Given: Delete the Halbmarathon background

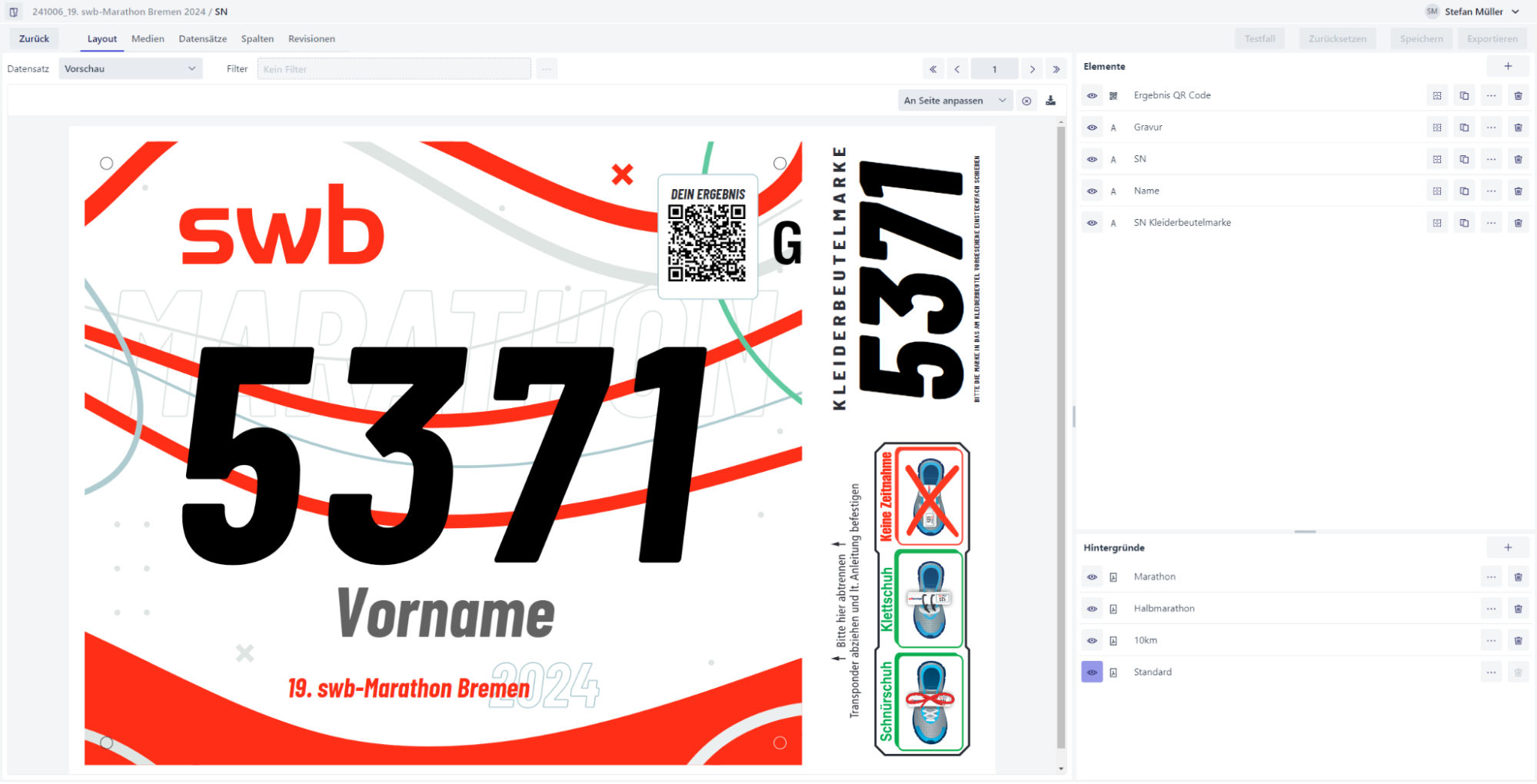Looking at the screenshot, I should pos(1518,609).
